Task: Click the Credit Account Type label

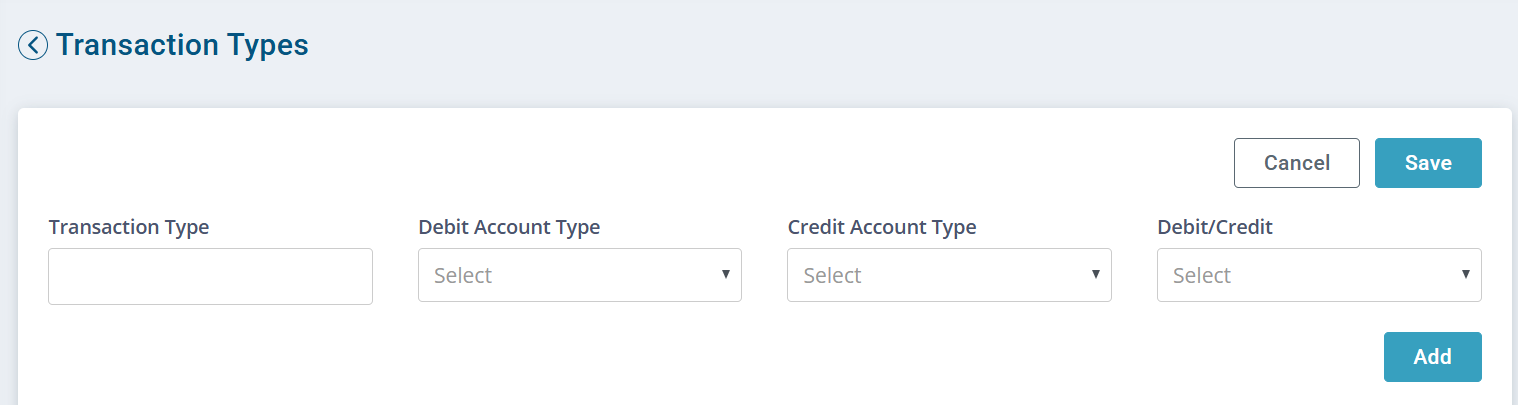Action: 882,227
